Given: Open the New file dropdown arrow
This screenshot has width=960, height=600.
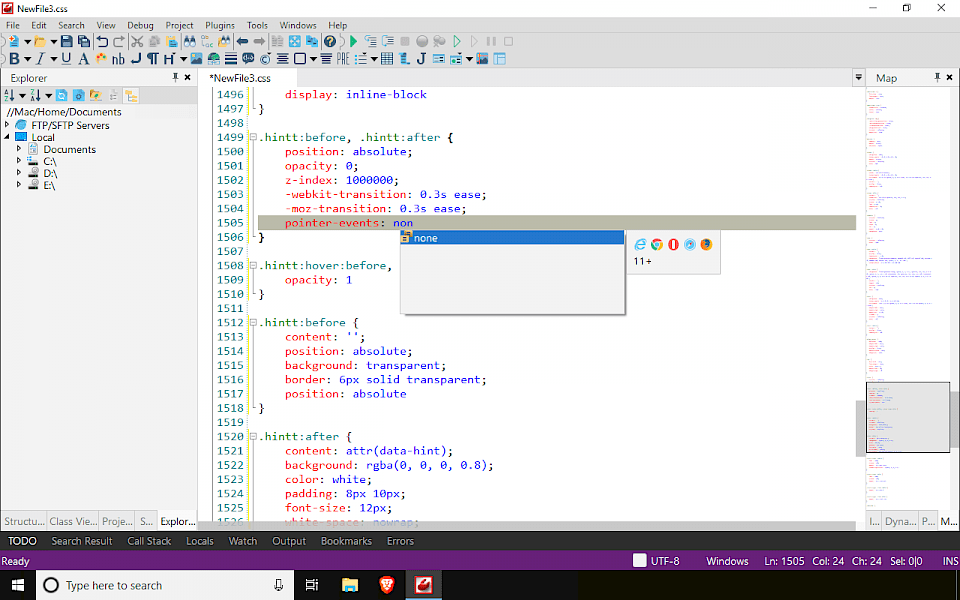Looking at the screenshot, I should pos(27,42).
